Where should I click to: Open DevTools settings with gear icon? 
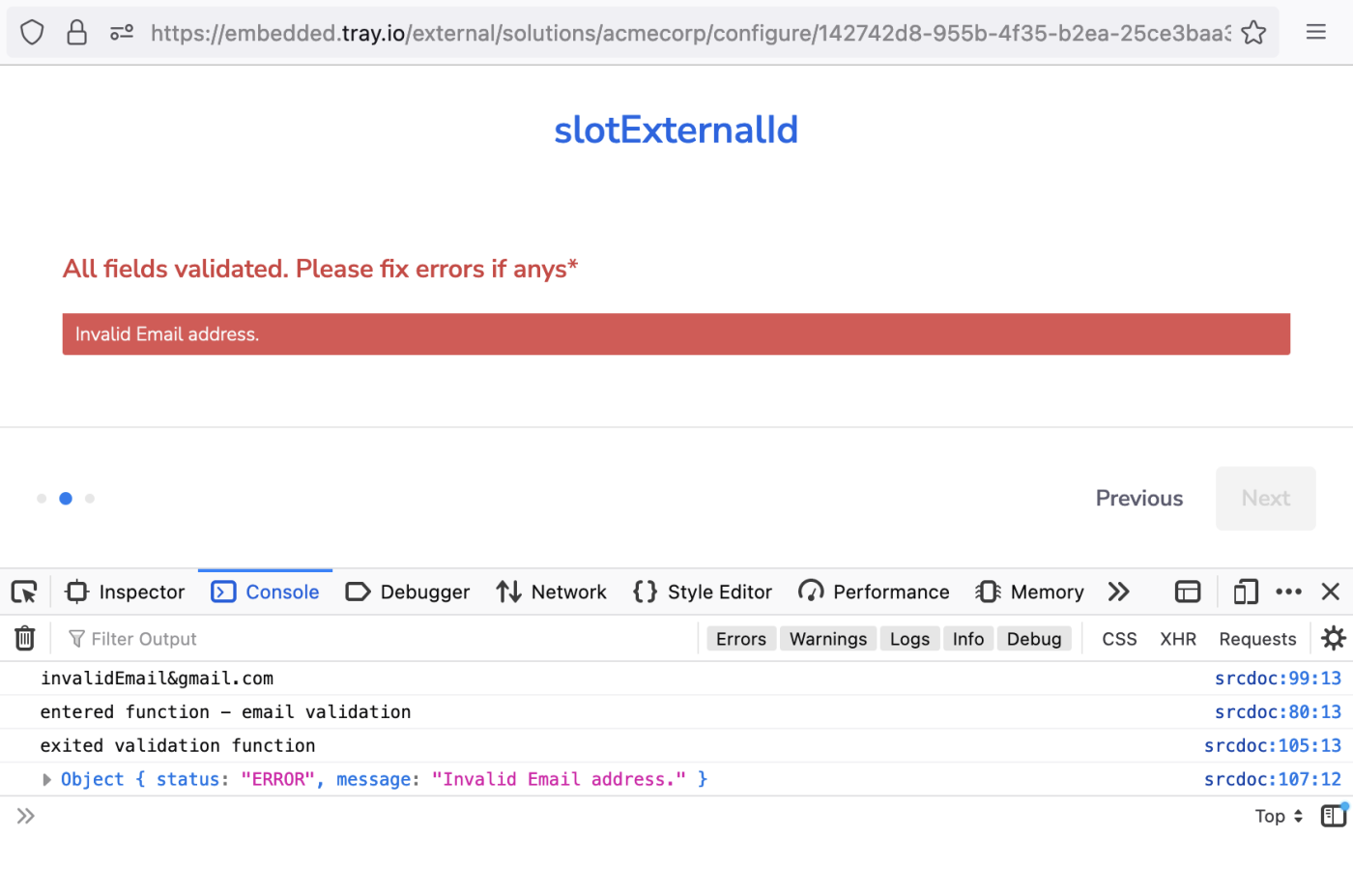click(x=1333, y=638)
